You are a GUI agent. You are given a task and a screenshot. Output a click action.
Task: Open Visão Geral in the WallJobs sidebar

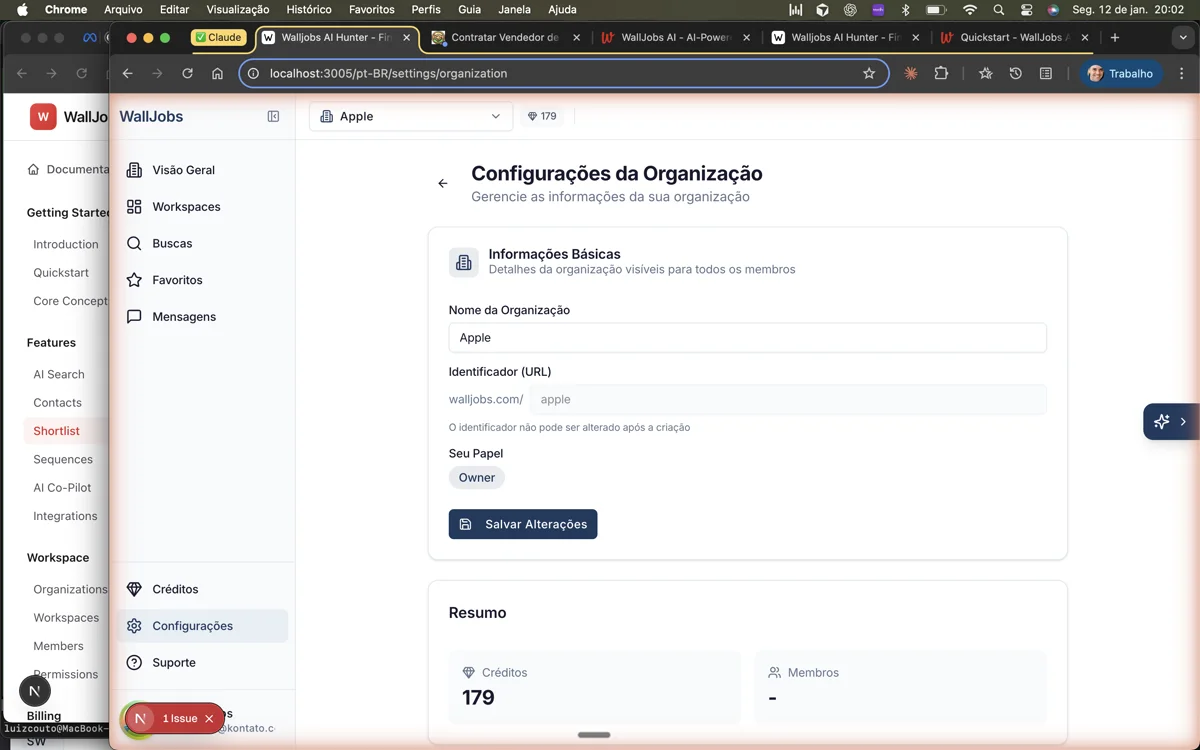[181, 169]
